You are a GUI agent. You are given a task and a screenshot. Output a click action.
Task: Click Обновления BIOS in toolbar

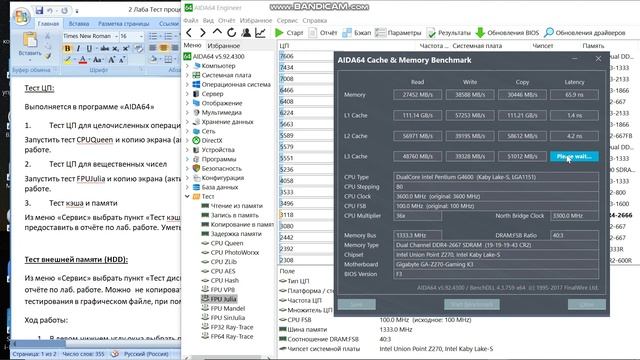[x=507, y=33]
